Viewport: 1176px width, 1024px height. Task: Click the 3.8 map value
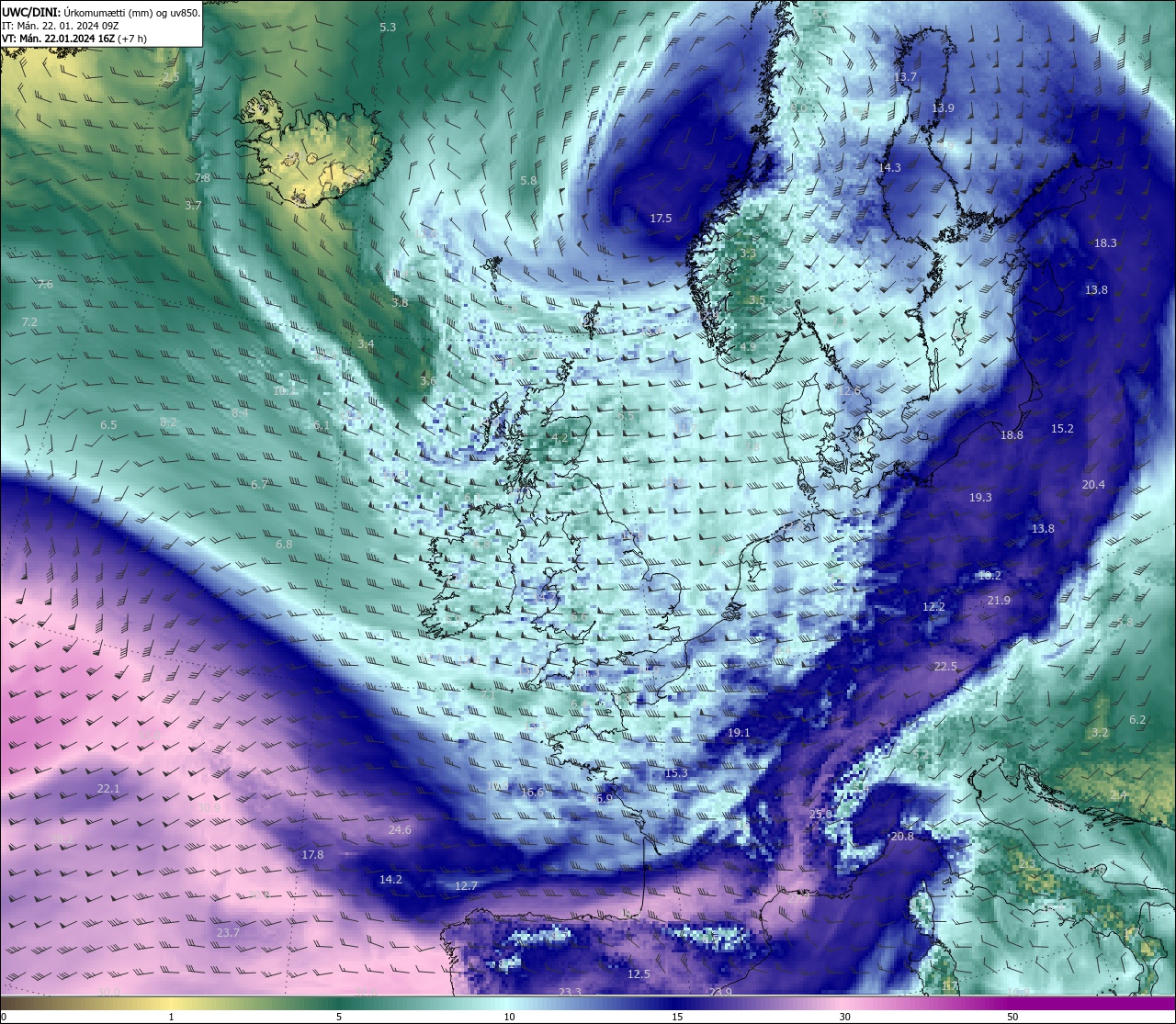click(400, 302)
